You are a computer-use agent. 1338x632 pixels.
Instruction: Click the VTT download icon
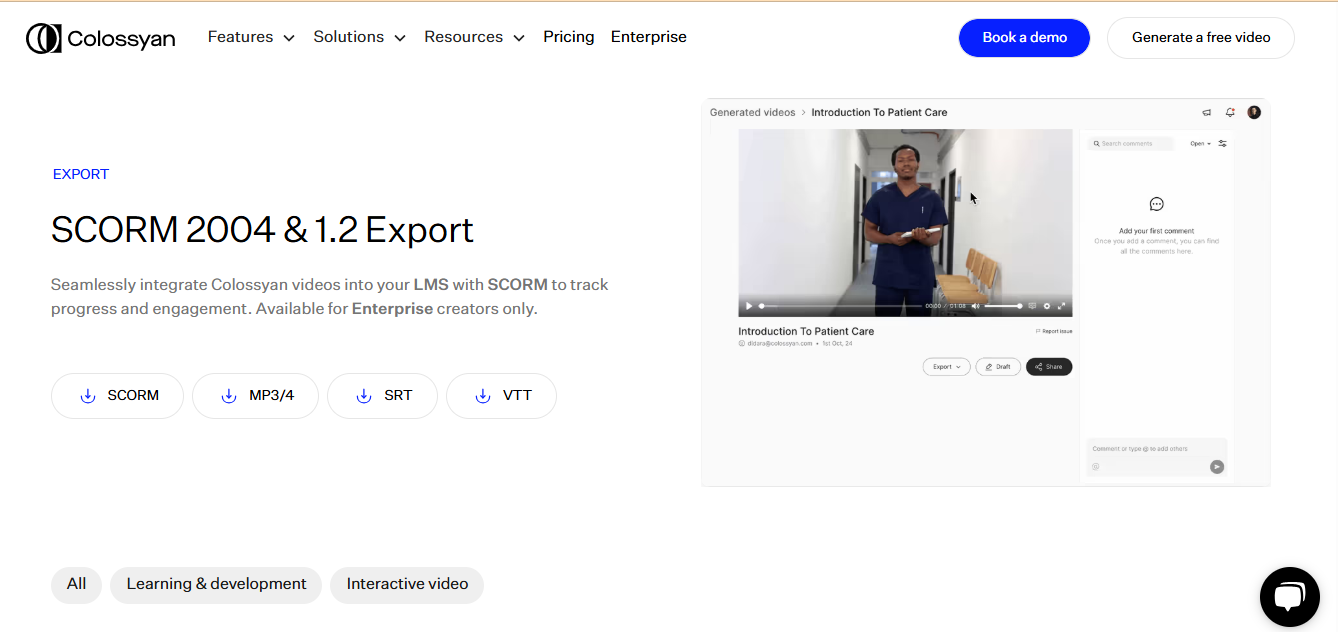coord(483,396)
